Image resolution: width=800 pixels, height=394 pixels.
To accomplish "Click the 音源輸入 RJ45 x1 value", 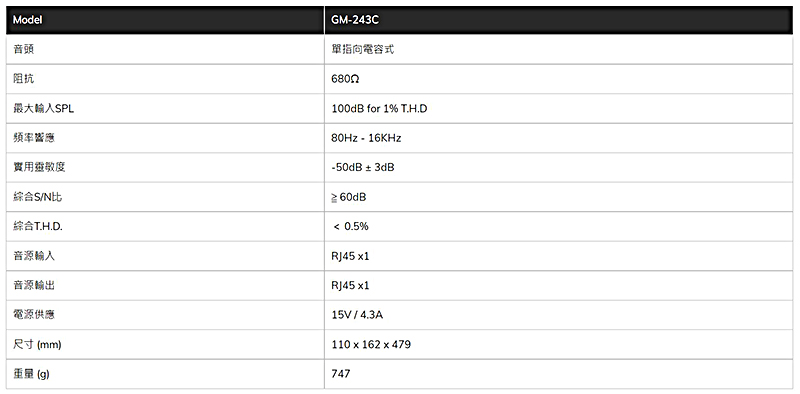I will coord(350,256).
